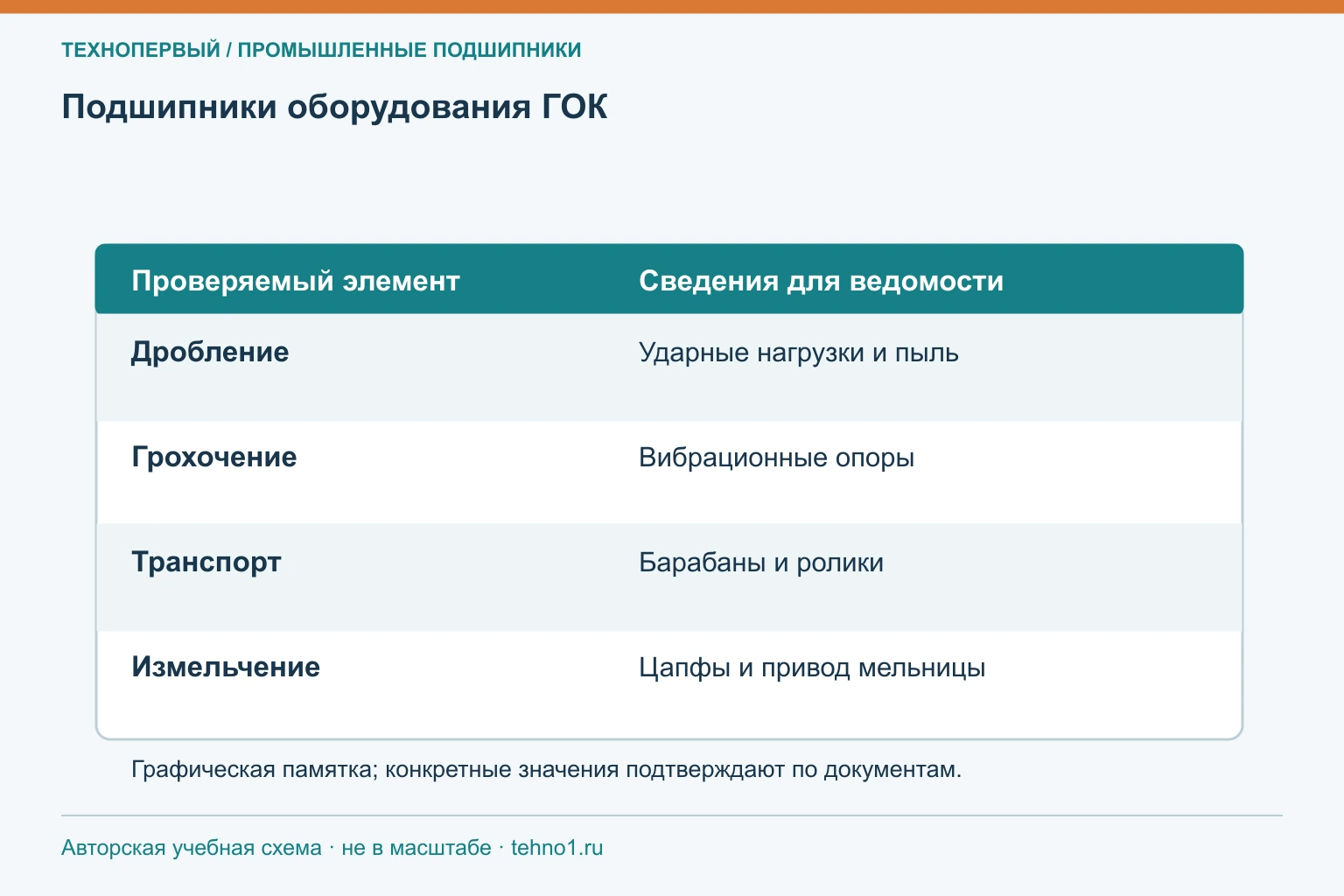Screen dimensions: 1344x896
Task: Click the column header "Проверяемый элемент"
Action: (x=296, y=281)
